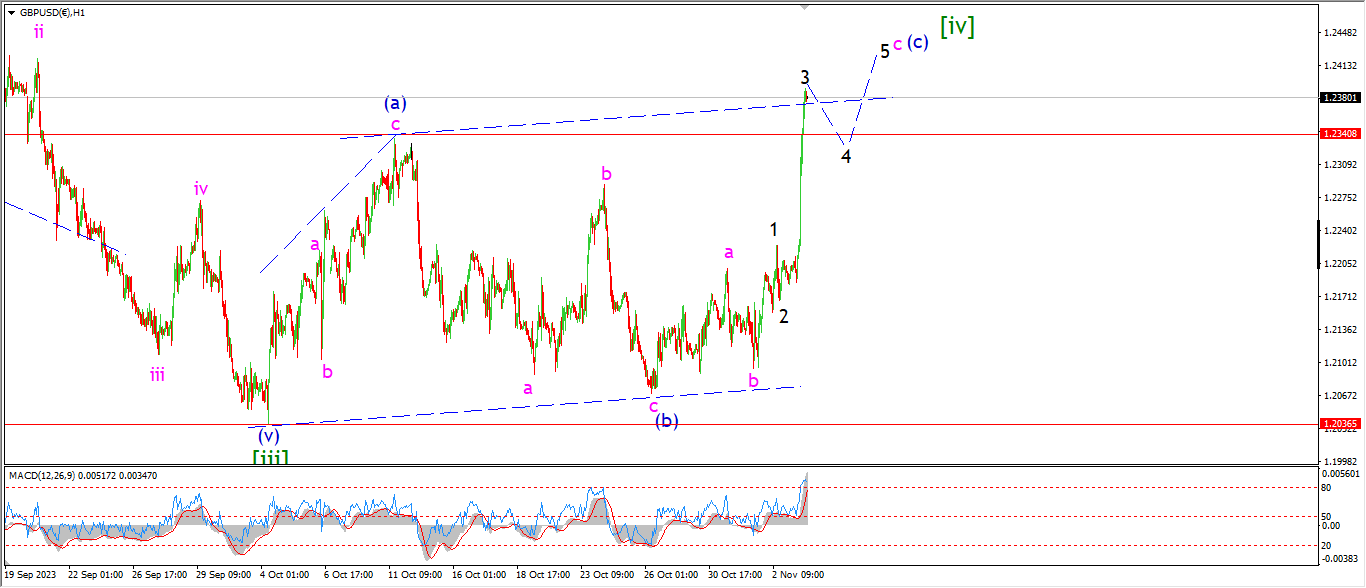Click the blue (a) wave label

[395, 103]
